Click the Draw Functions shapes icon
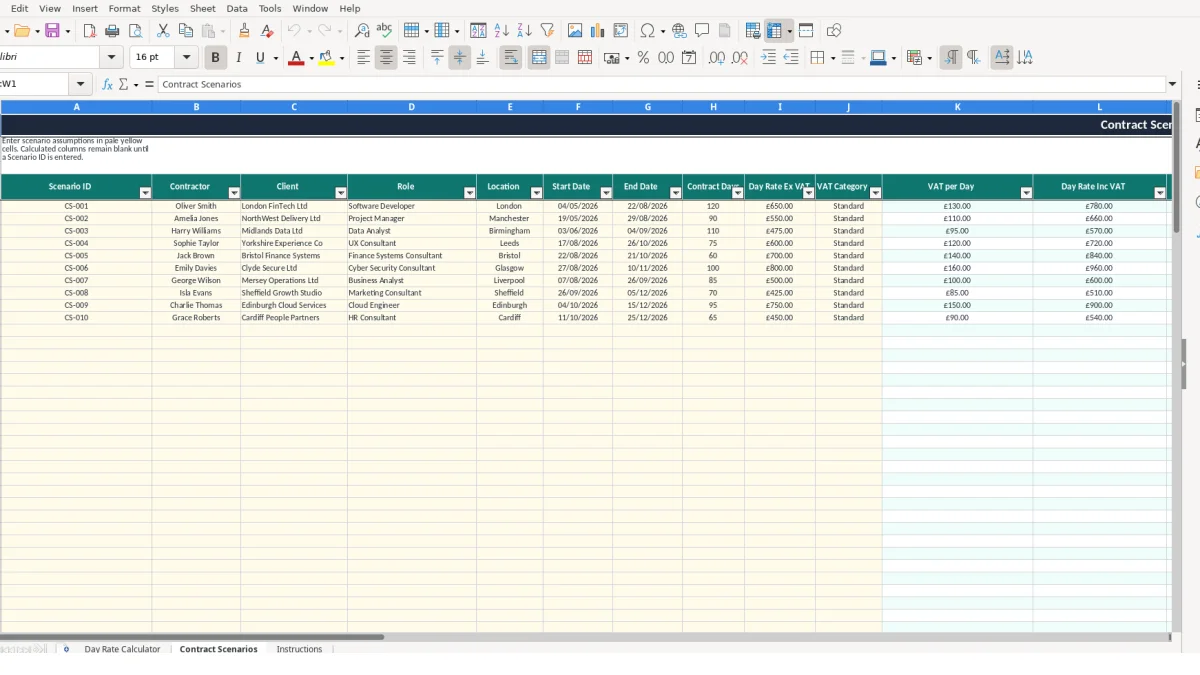This screenshot has height=675, width=1200. 834,31
